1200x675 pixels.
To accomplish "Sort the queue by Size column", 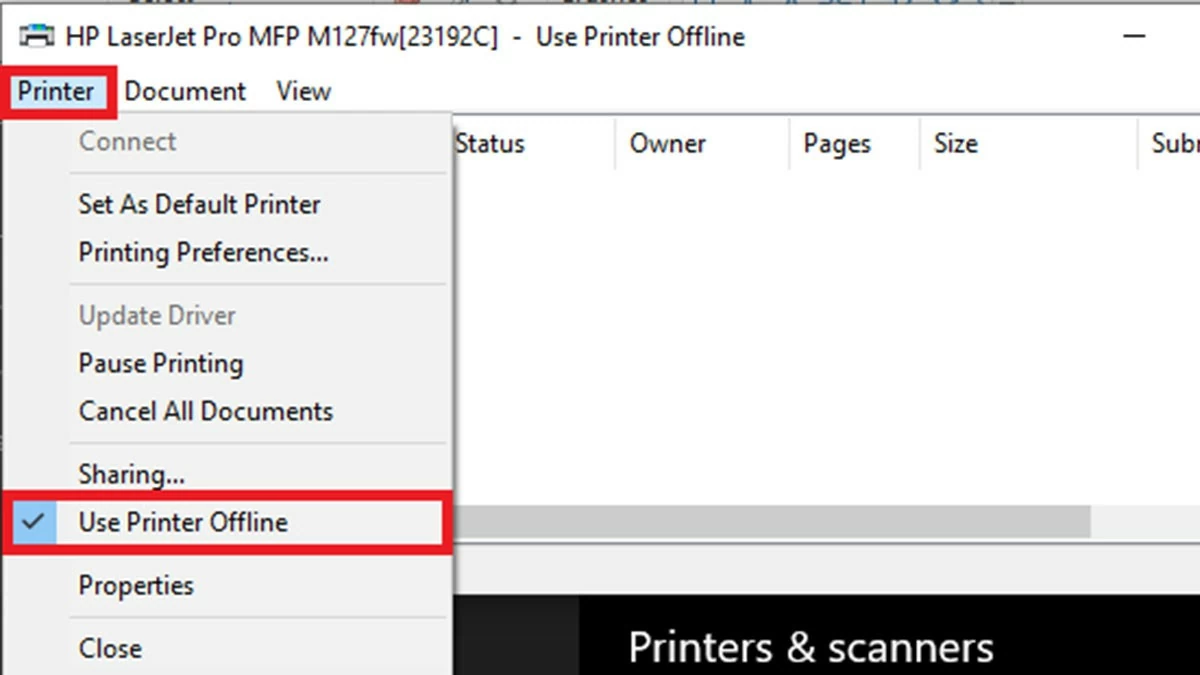I will pos(955,143).
